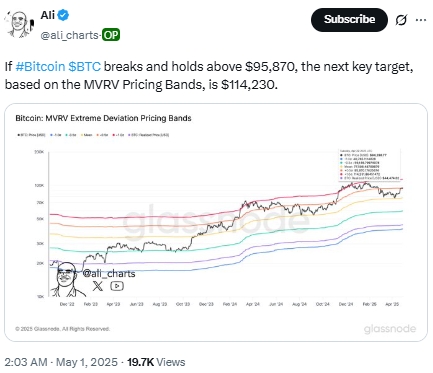Open the @ali_charts handle link
The width and height of the screenshot is (433, 373).
pos(69,35)
